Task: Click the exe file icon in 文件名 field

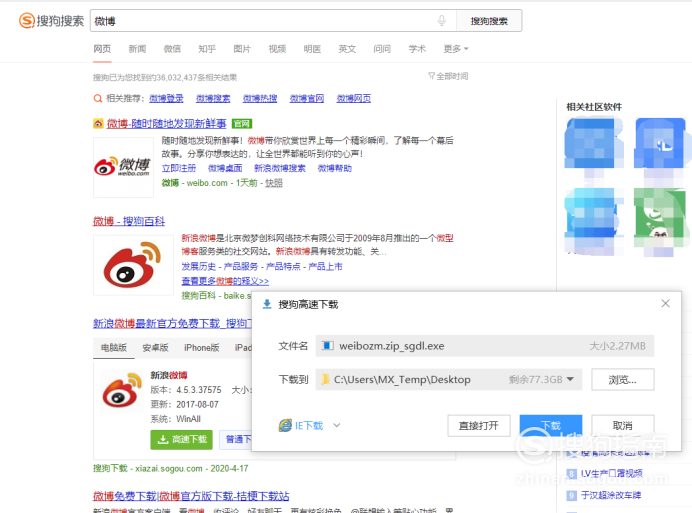Action: [x=327, y=346]
